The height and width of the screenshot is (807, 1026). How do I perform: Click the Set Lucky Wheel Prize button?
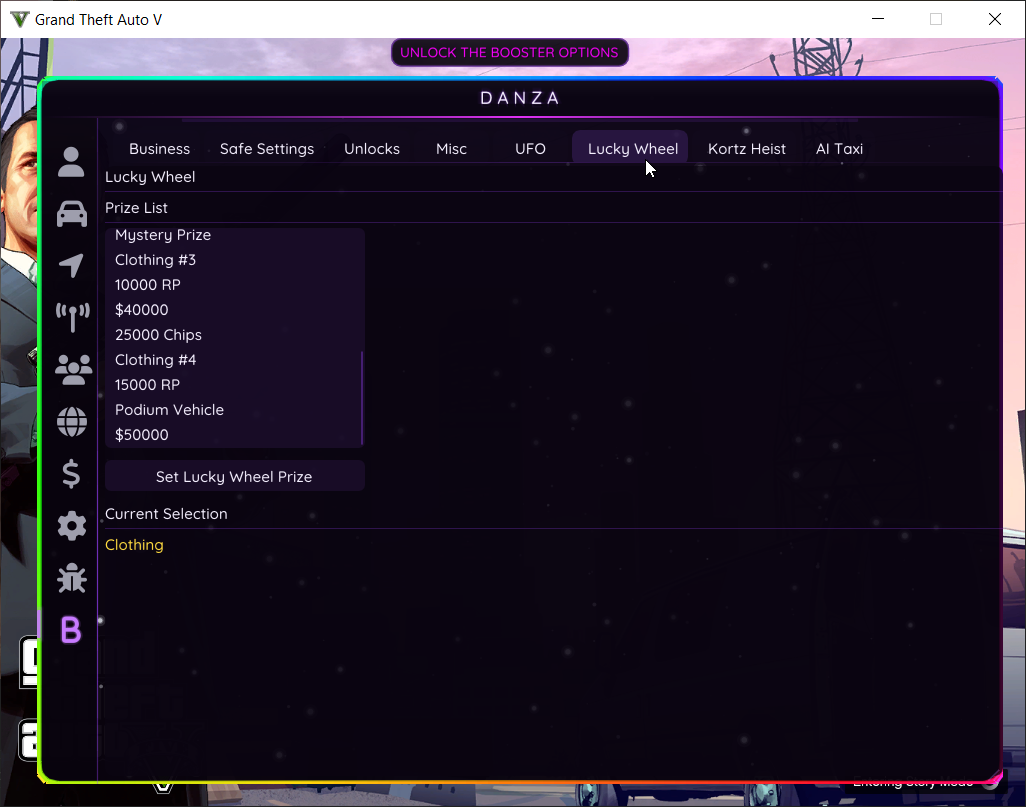click(x=234, y=476)
